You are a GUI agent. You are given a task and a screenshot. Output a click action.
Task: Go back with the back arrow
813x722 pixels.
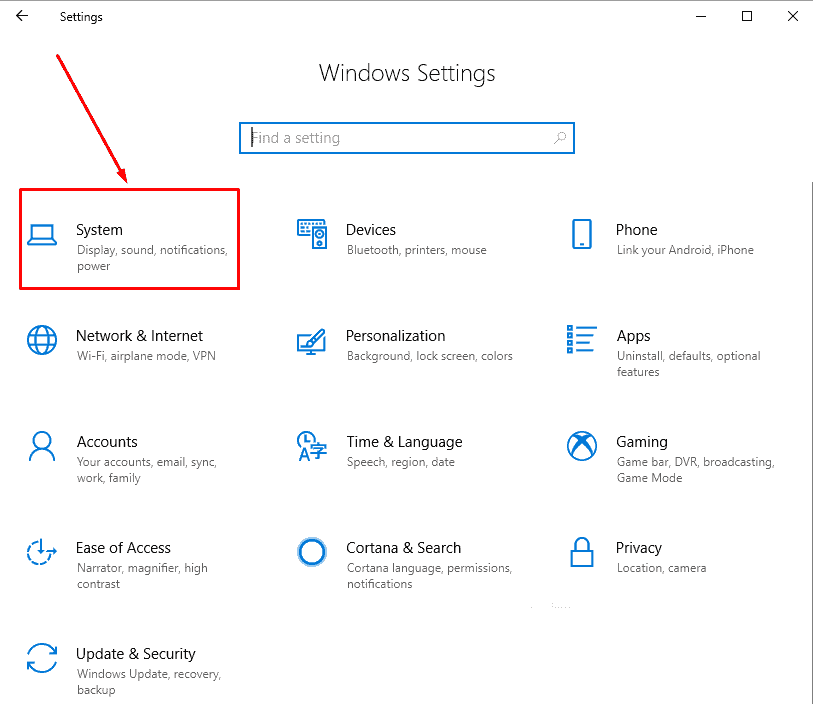tap(22, 16)
